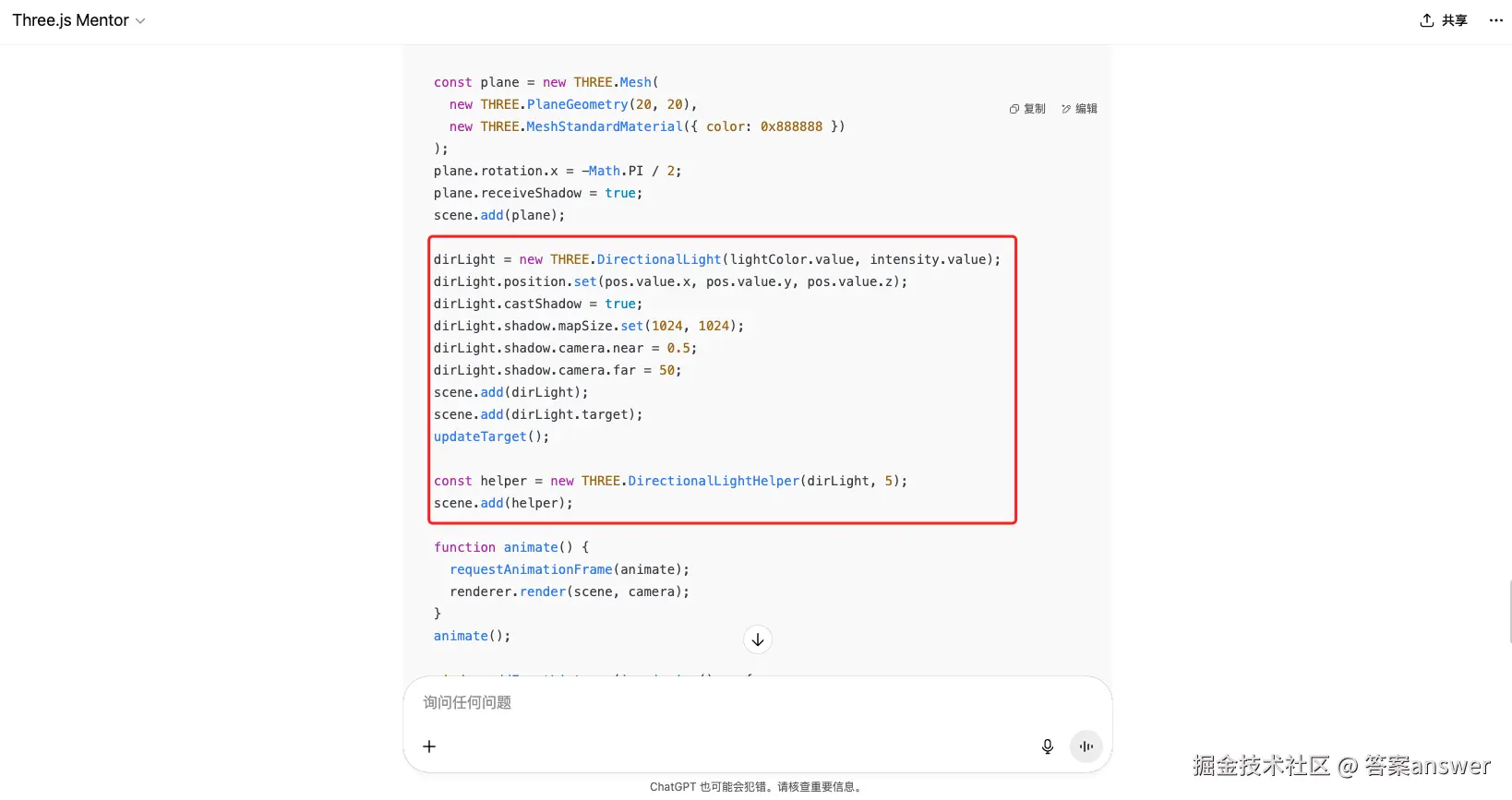Copy the code block with 复制 button
Image resolution: width=1512 pixels, height=800 pixels.
(x=1027, y=109)
